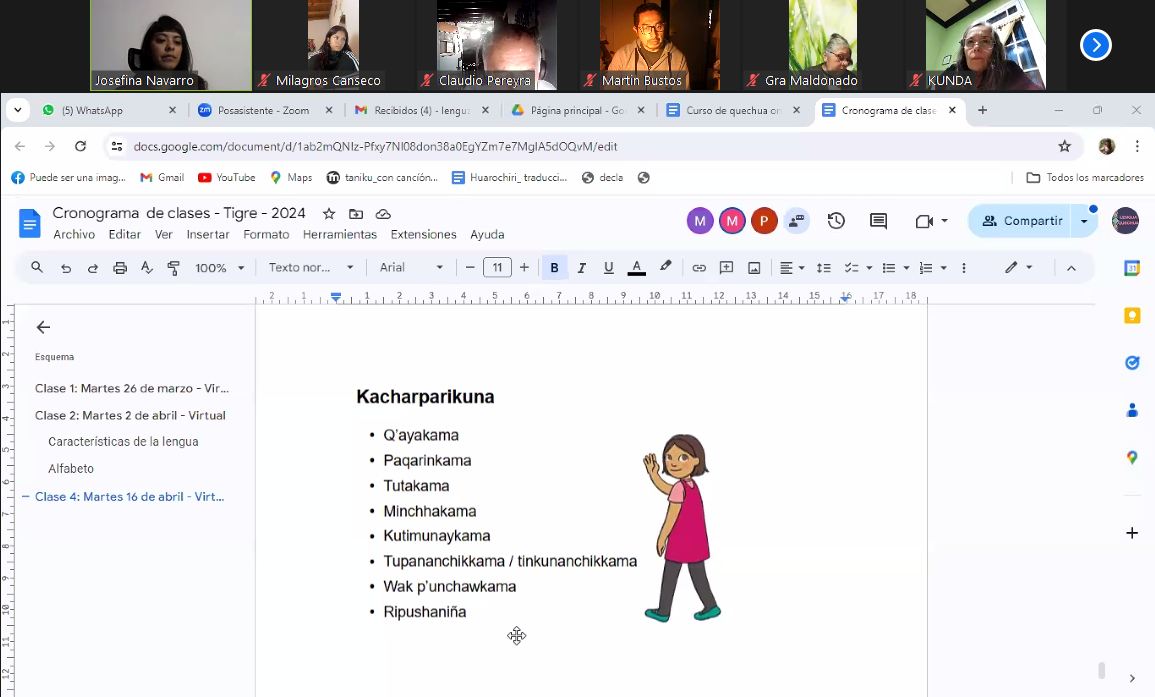Star the document Cronograma de clases
The width and height of the screenshot is (1155, 697).
328,214
